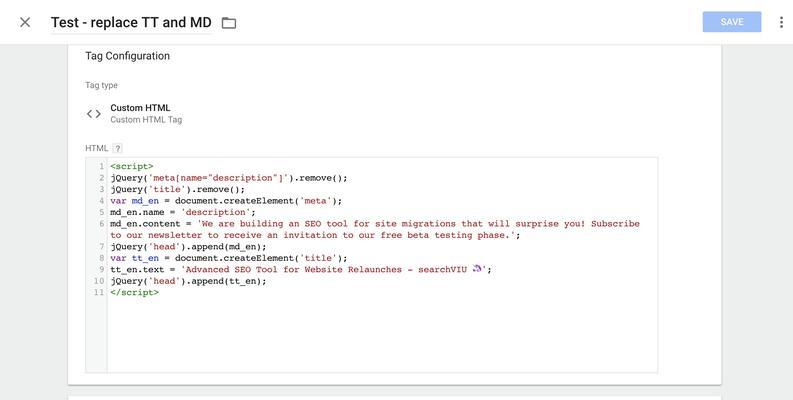This screenshot has width=793, height=400.
Task: Click the jQuery('head').append(tt_en) line
Action: (x=188, y=281)
